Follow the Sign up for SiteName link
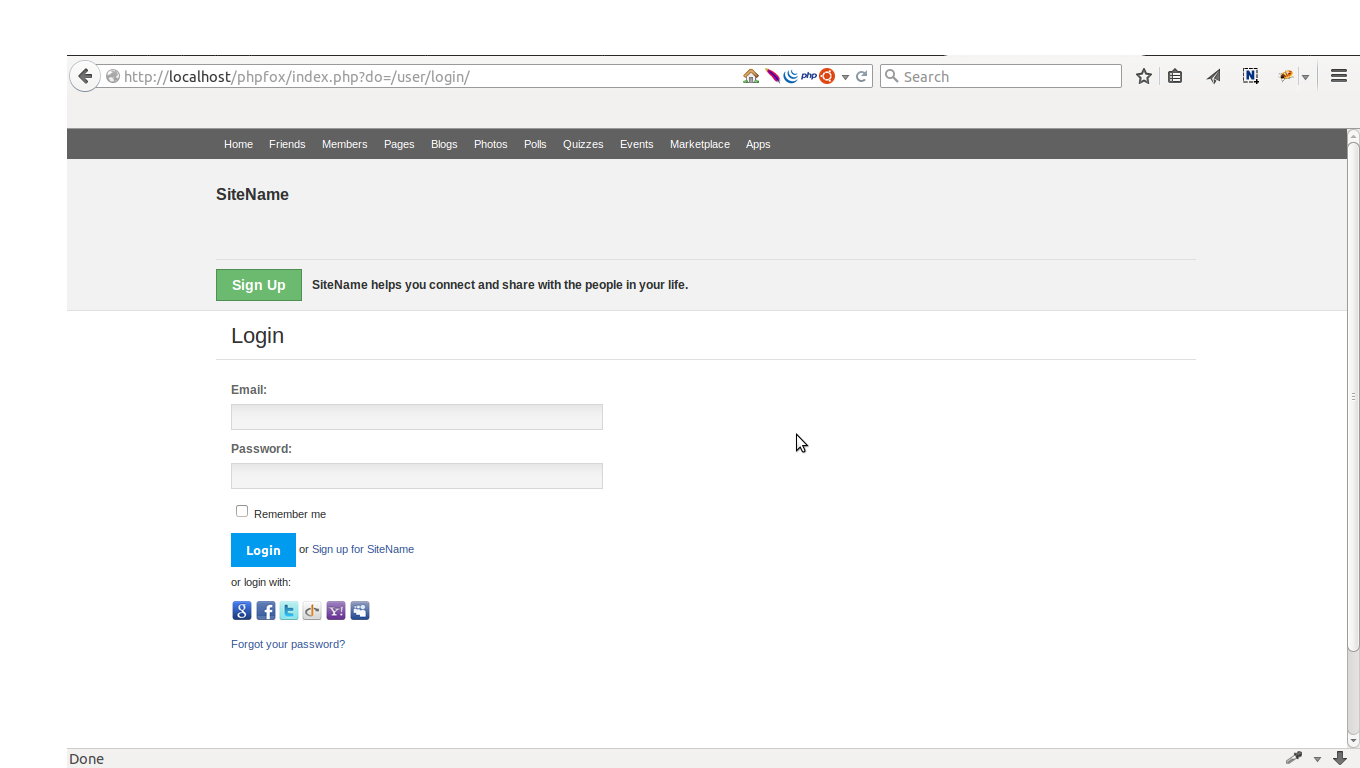 (x=363, y=549)
